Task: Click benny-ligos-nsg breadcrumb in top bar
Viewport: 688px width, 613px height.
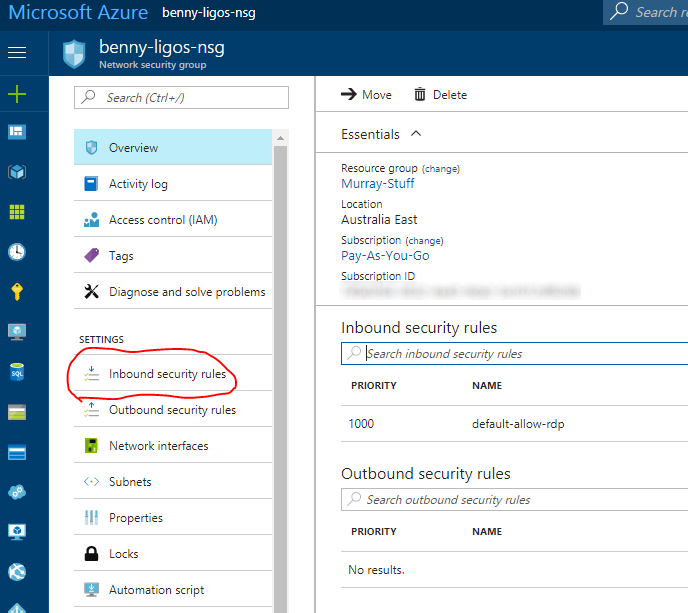Action: point(208,13)
